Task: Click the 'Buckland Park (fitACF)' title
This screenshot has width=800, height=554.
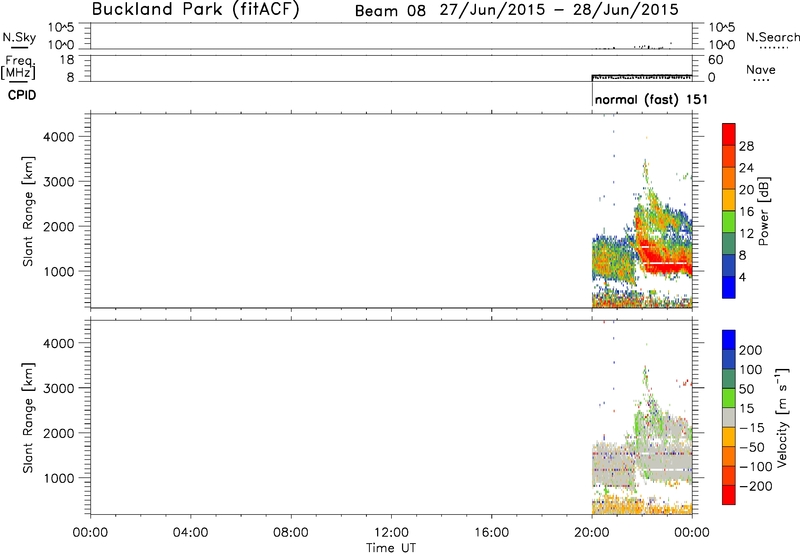Action: click(195, 10)
